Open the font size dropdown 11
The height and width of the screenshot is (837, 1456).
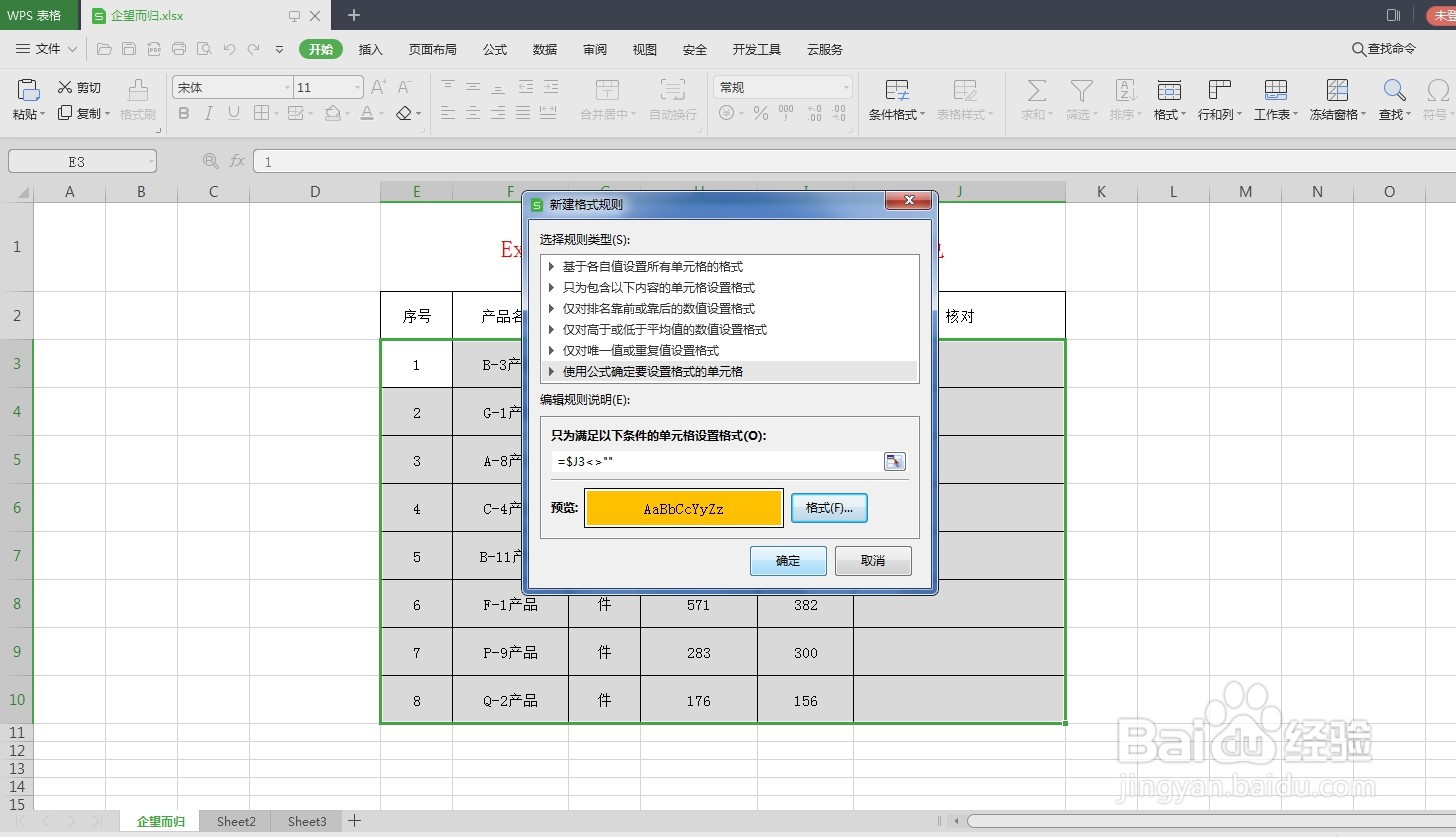click(356, 88)
